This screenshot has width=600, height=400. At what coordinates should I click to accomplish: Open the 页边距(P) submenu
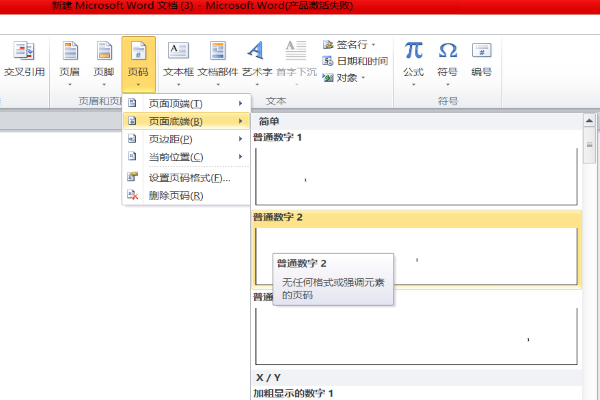[187, 139]
